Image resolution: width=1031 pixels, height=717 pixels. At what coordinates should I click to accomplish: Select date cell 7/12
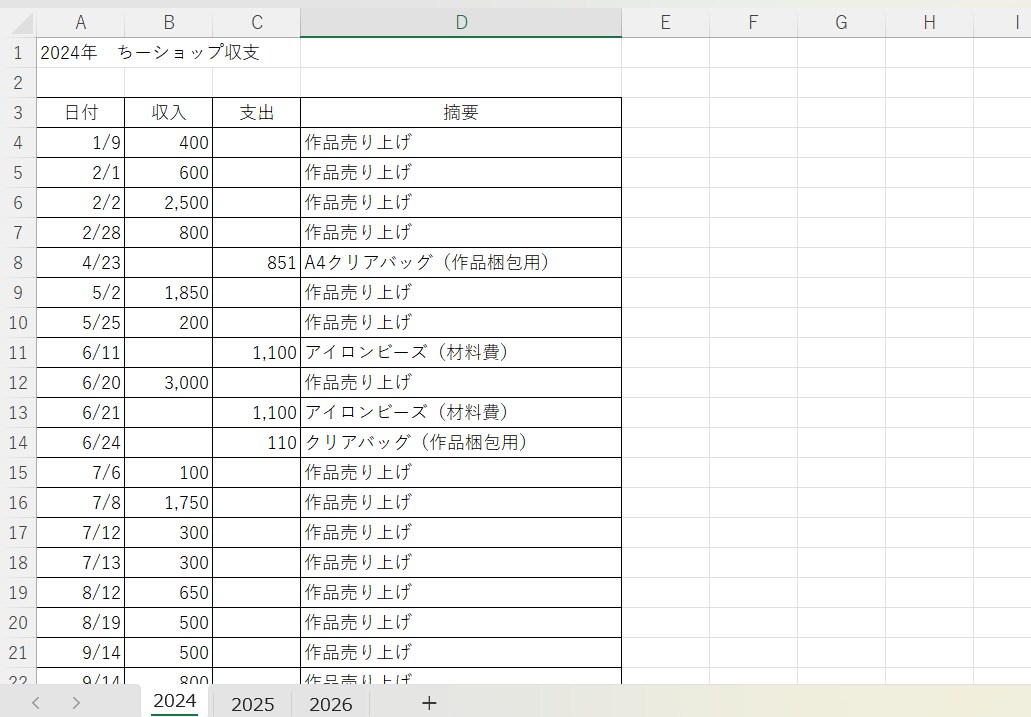click(80, 533)
